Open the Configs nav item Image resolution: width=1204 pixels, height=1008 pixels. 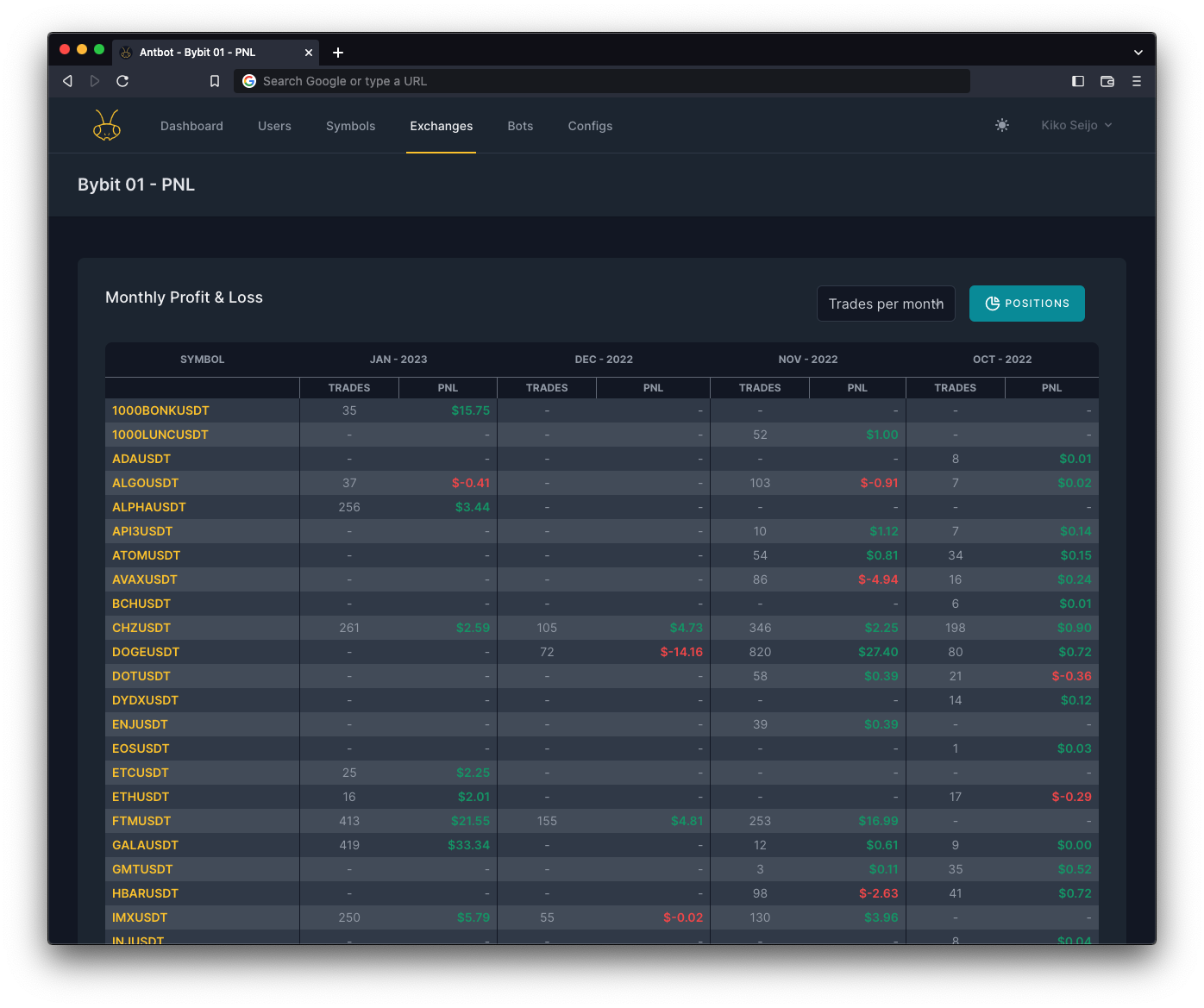pos(590,126)
